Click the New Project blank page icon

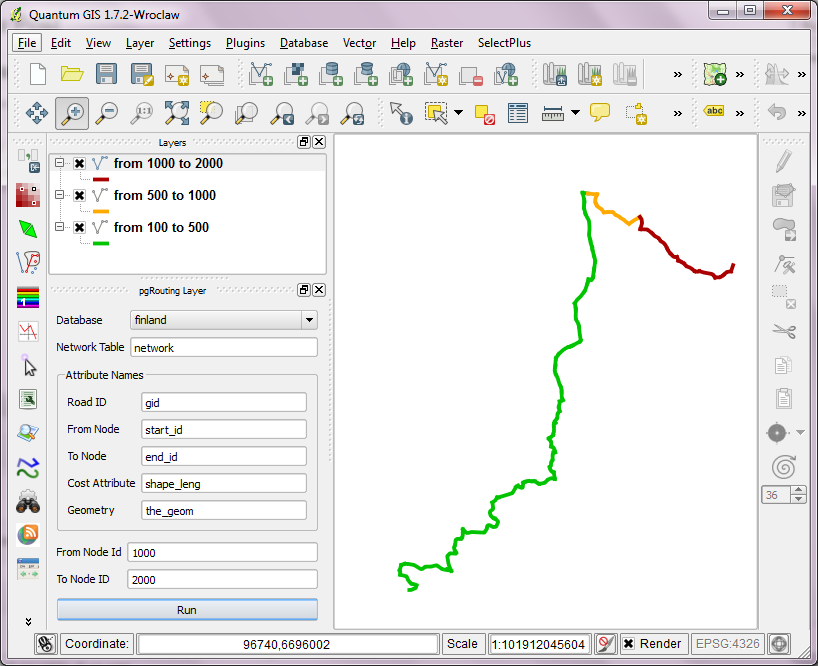[37, 74]
